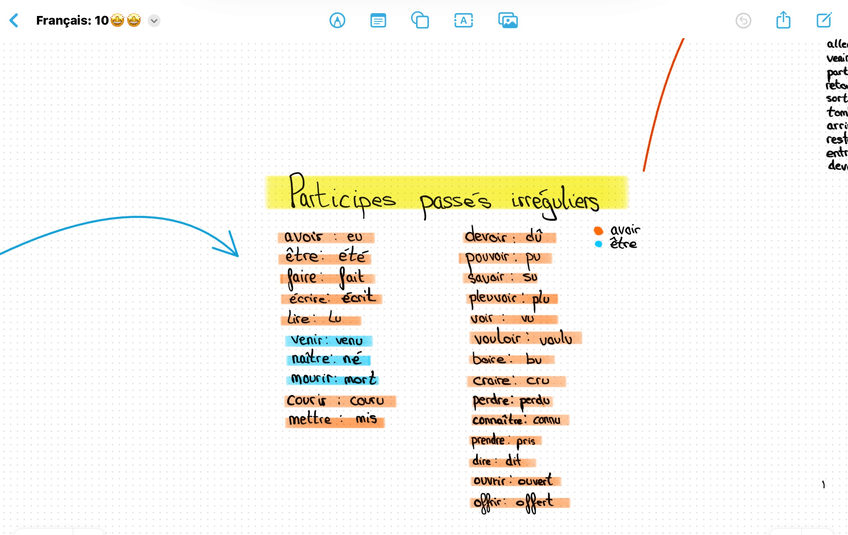Open the Drawing tools pen icon
The width and height of the screenshot is (848, 535).
tap(337, 20)
